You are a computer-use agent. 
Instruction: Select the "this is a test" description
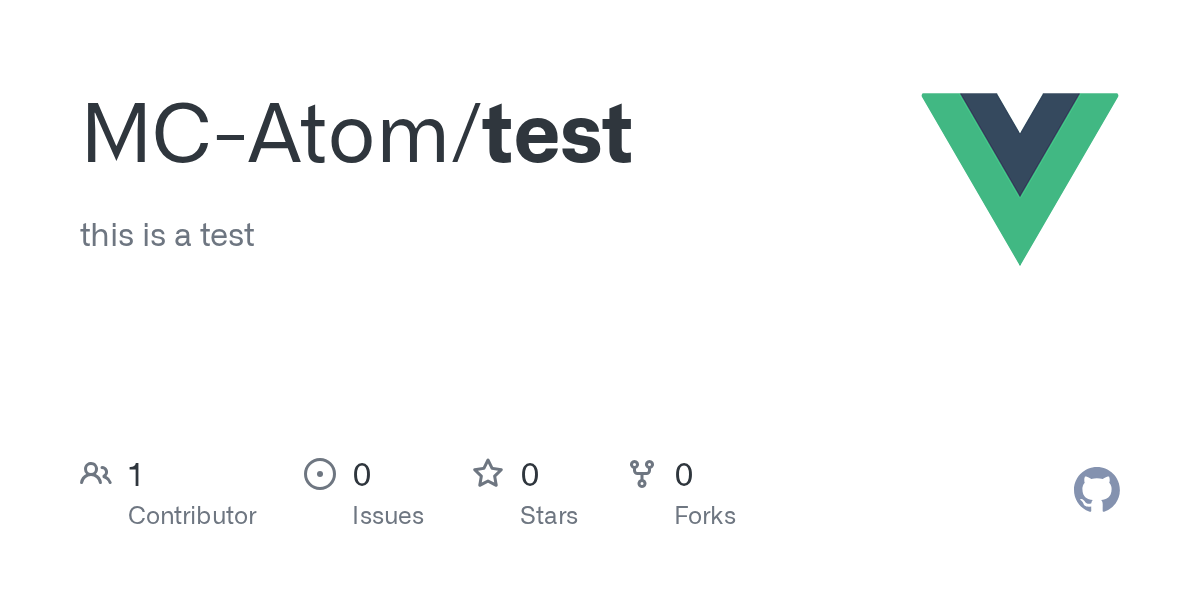pyautogui.click(x=167, y=235)
